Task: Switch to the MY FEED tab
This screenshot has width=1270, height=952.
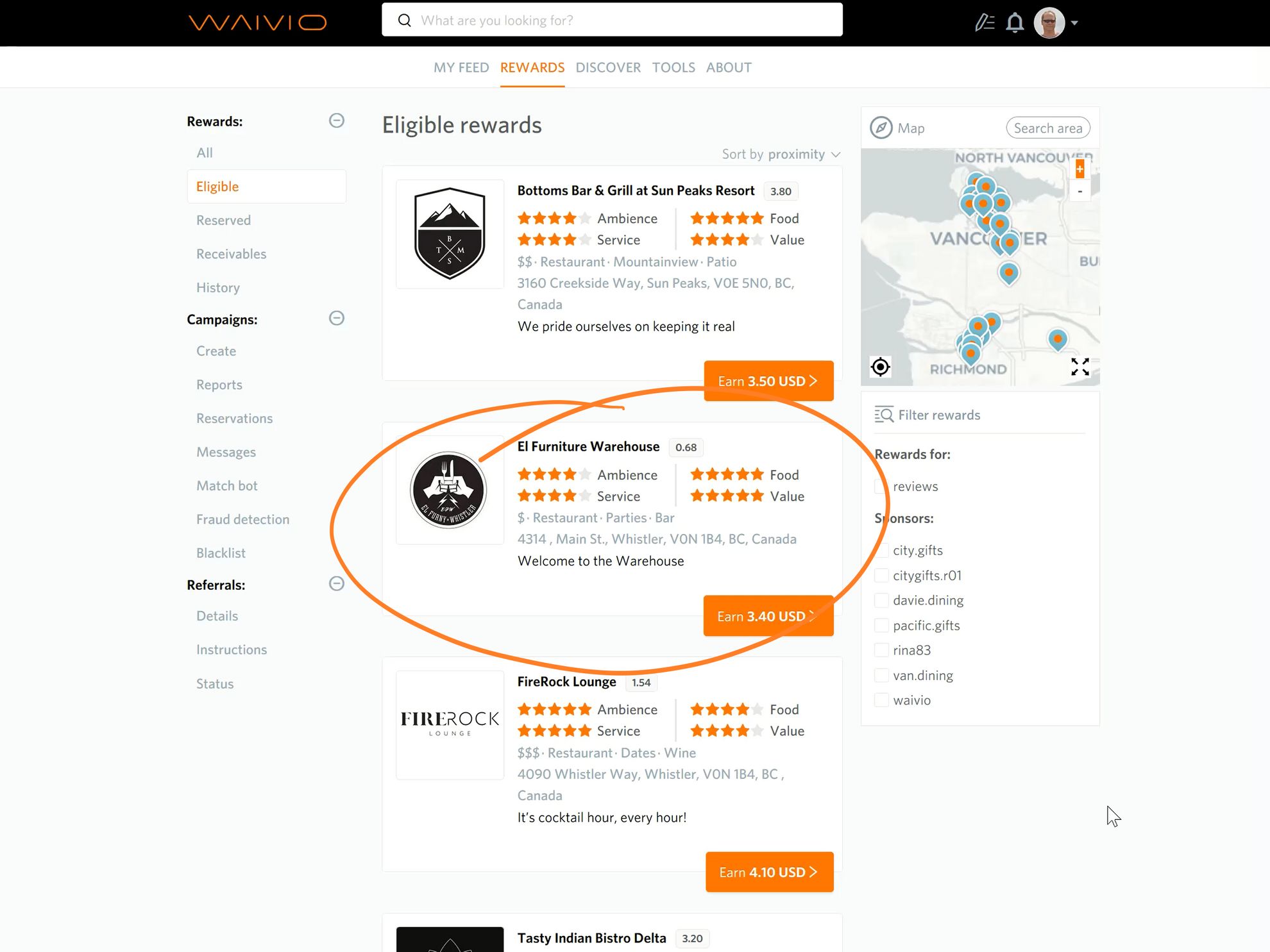Action: pyautogui.click(x=461, y=67)
